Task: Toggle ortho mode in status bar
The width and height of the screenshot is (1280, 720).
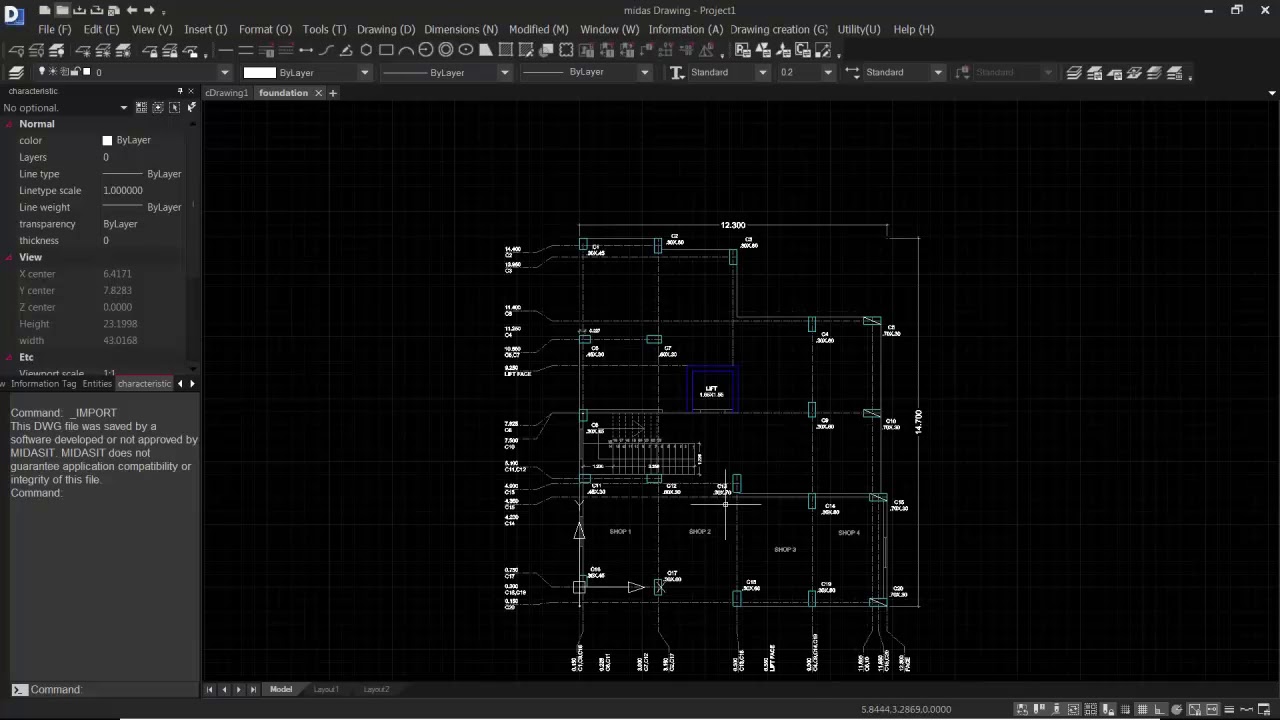Action: click(x=1160, y=709)
